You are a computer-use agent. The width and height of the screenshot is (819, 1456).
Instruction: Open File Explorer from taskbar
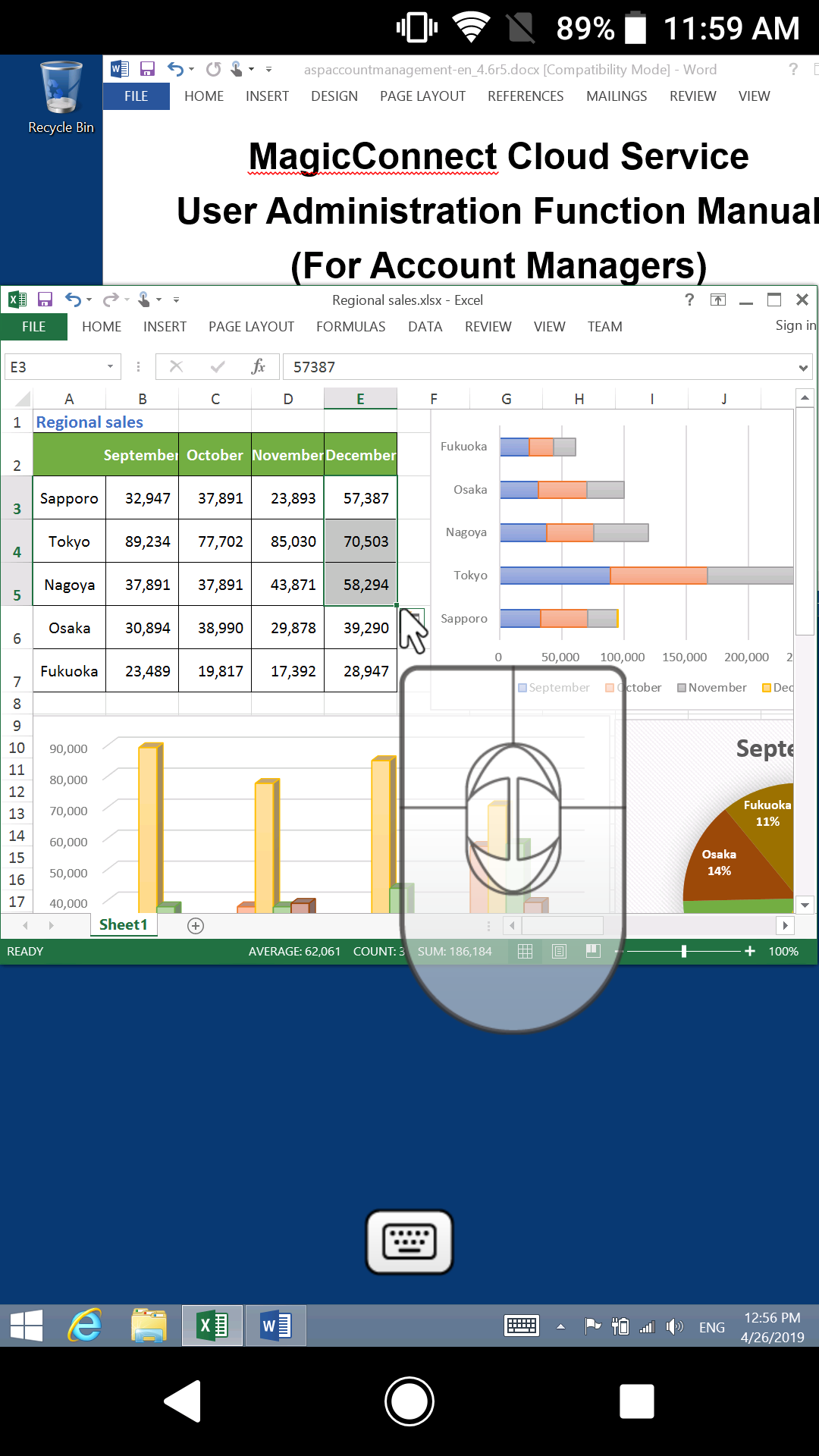tap(149, 1326)
